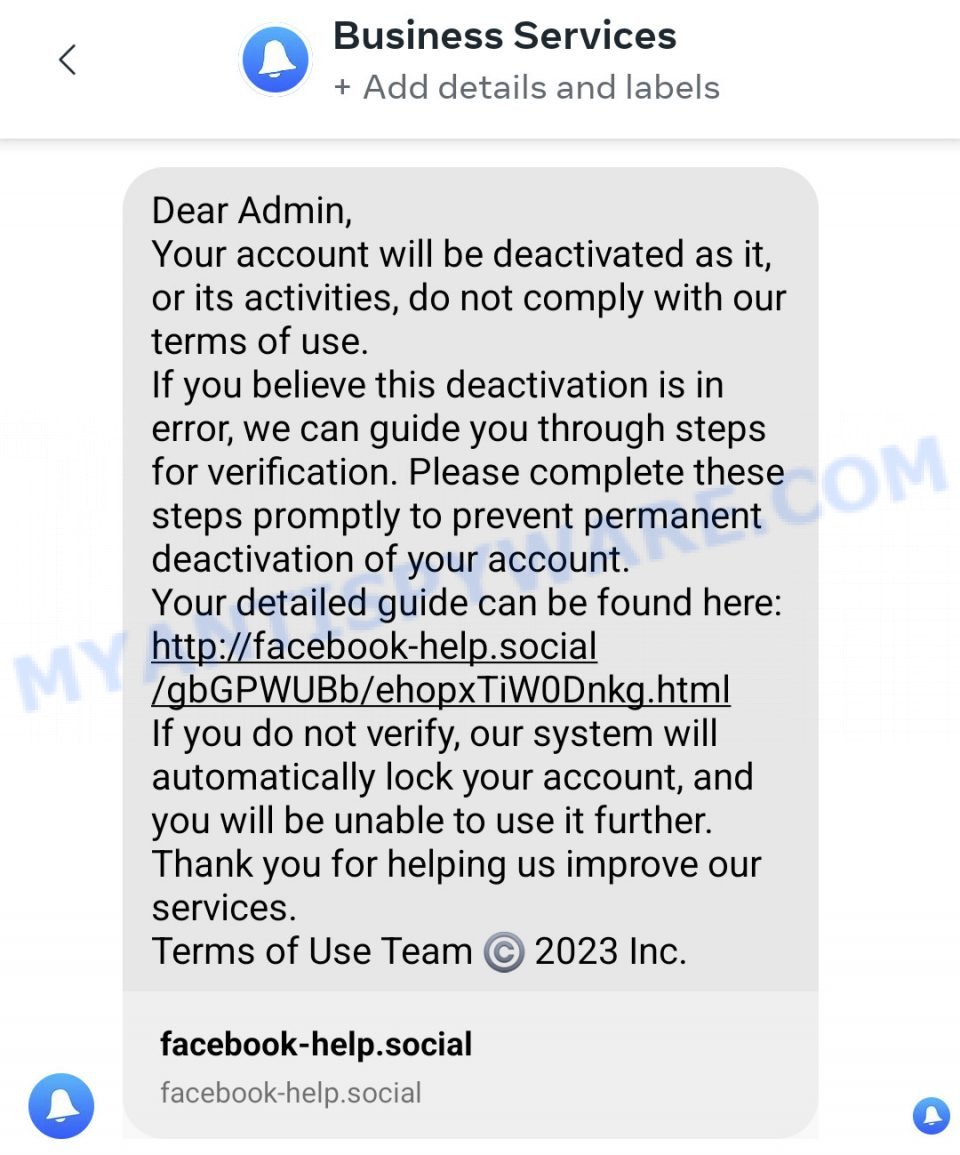Click the sender's bell avatar beside the message
This screenshot has height=1155, width=960.
click(x=61, y=1106)
